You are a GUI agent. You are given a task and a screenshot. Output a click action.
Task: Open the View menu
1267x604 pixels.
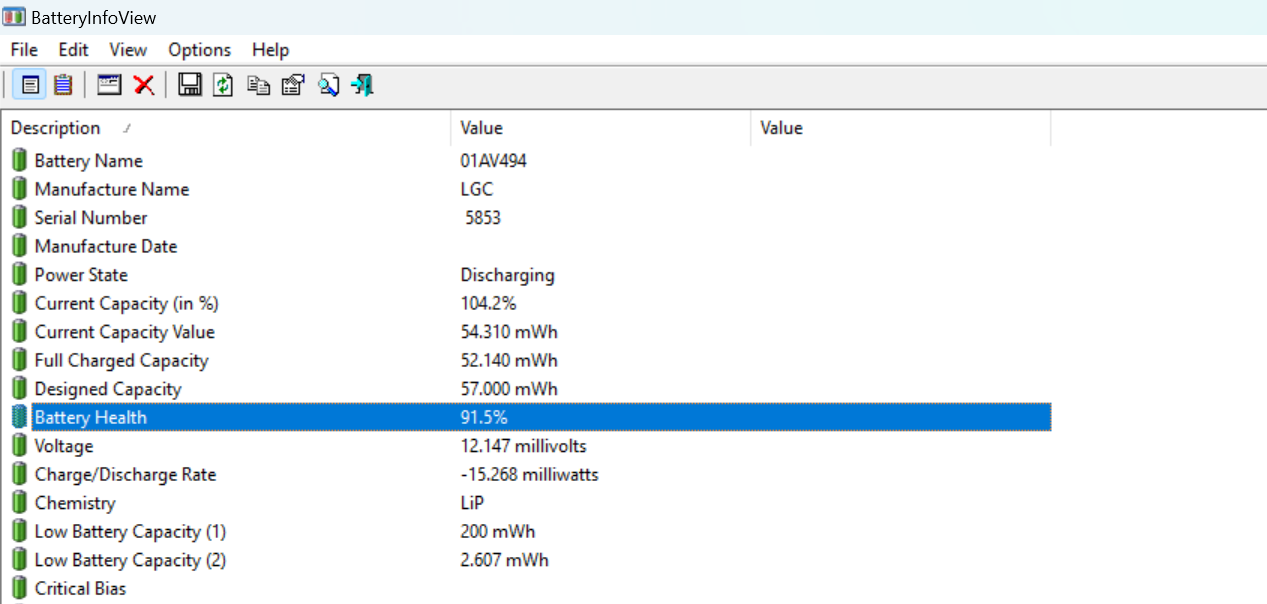click(x=128, y=50)
